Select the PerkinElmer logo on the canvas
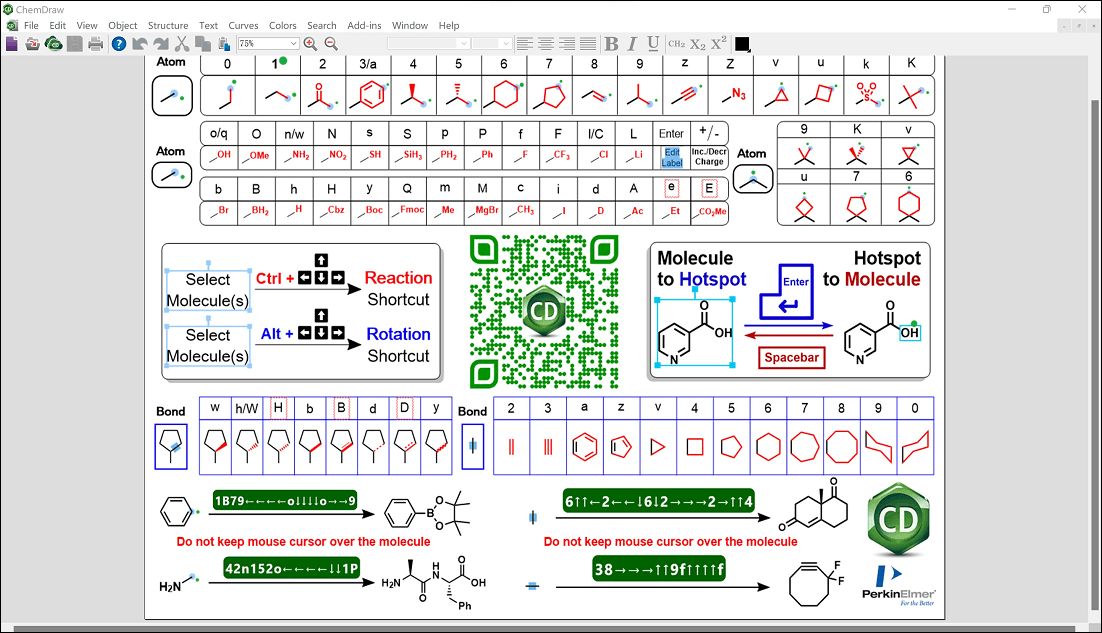 899,586
